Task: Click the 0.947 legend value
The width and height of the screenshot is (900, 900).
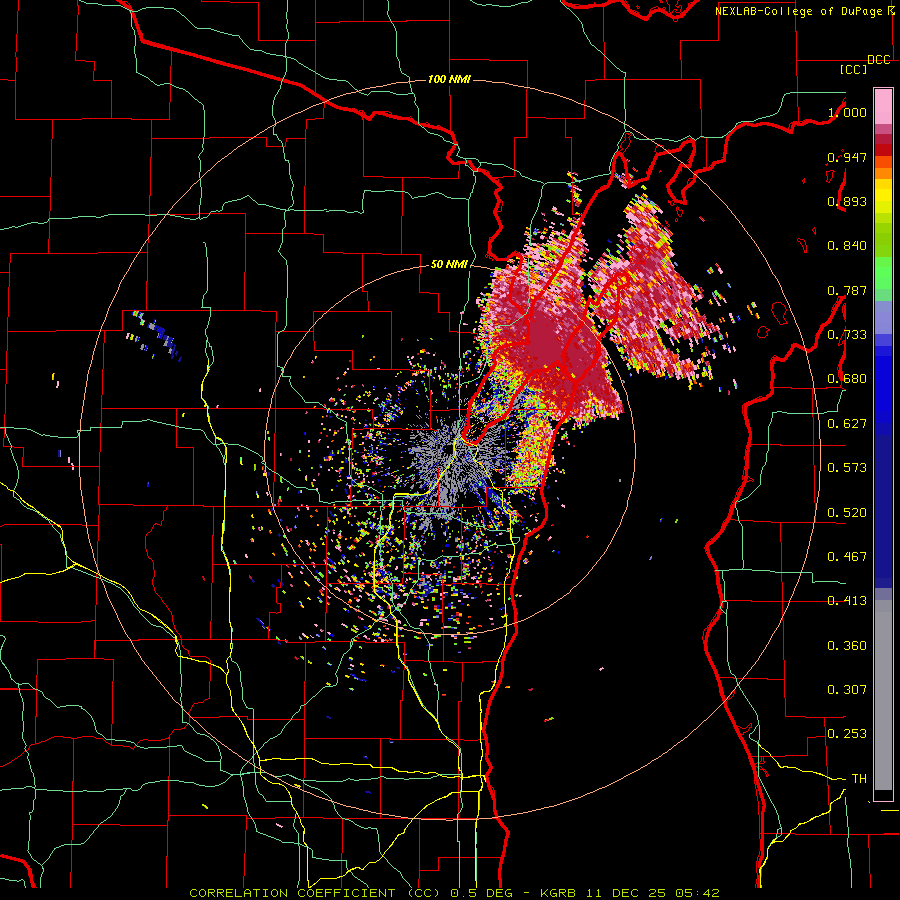Action: [847, 157]
